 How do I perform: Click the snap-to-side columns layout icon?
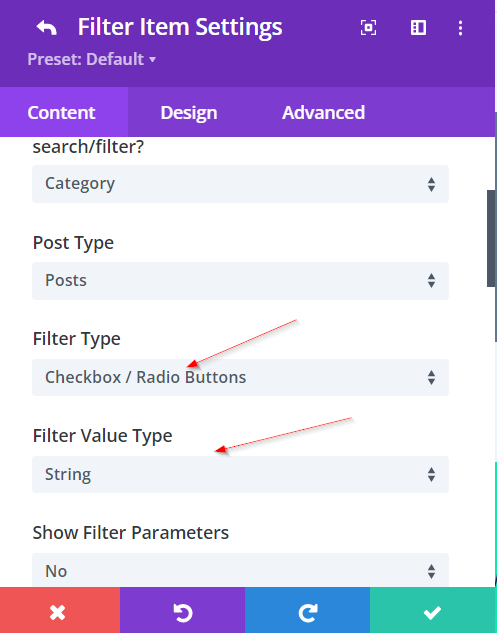pos(418,28)
